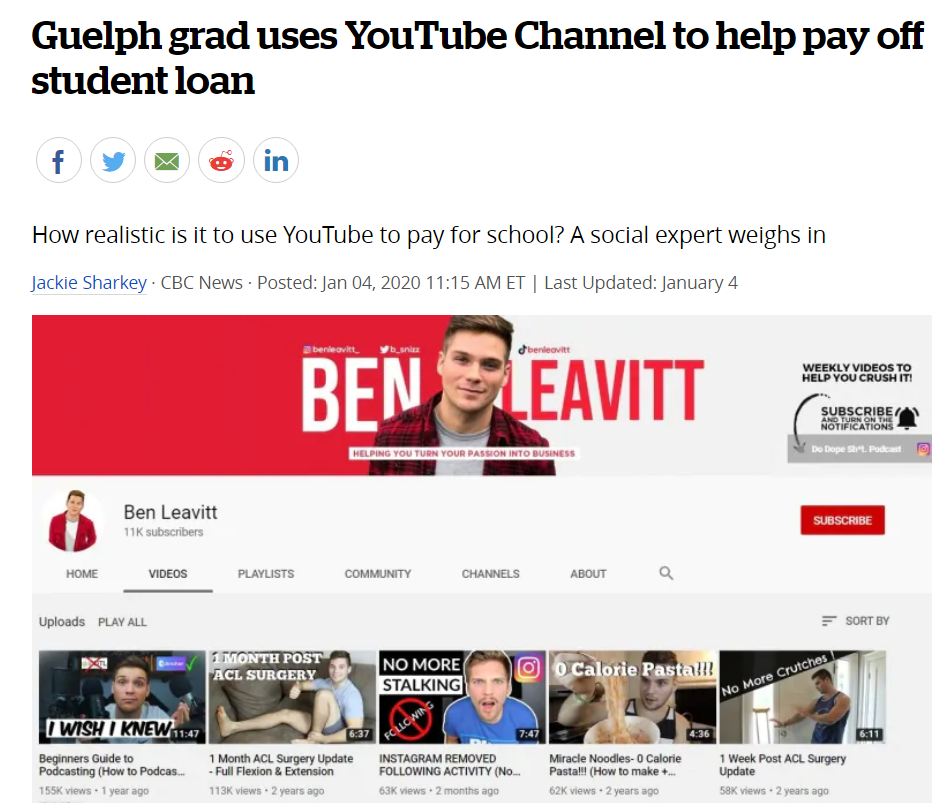Open the About tab
Image resolution: width=947 pixels, height=803 pixels.
(588, 574)
